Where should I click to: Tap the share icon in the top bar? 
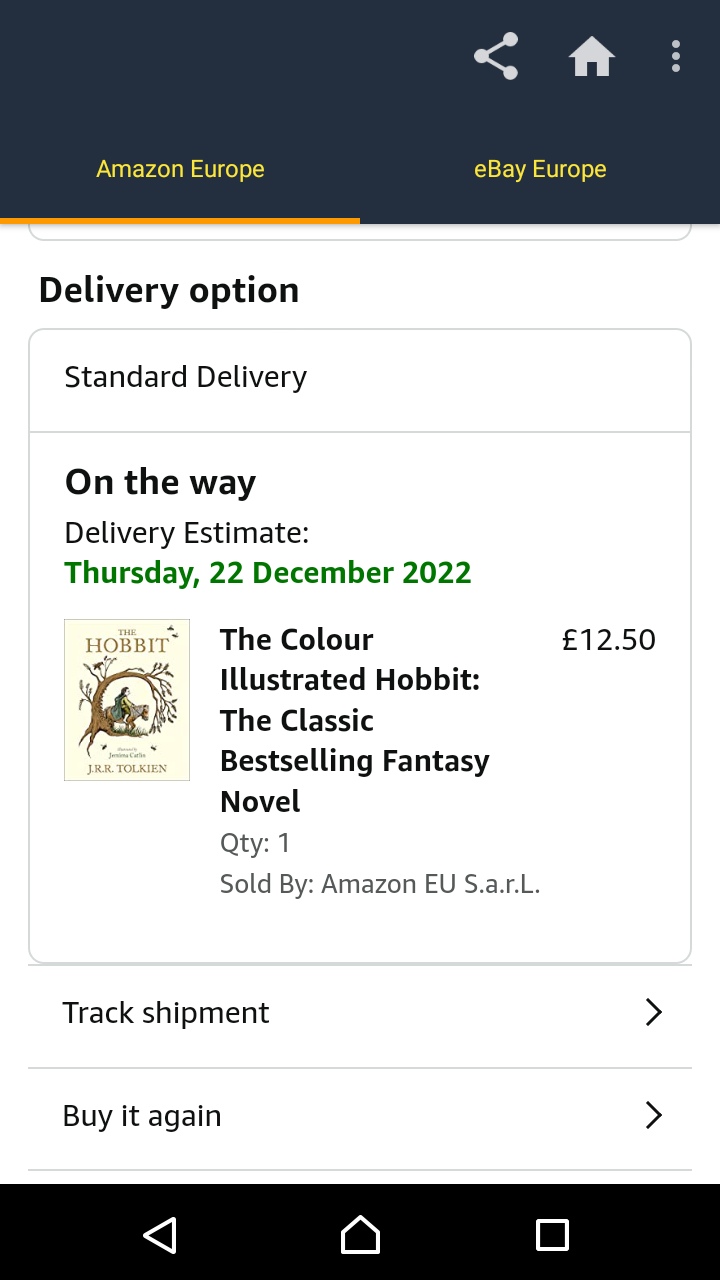[x=496, y=57]
